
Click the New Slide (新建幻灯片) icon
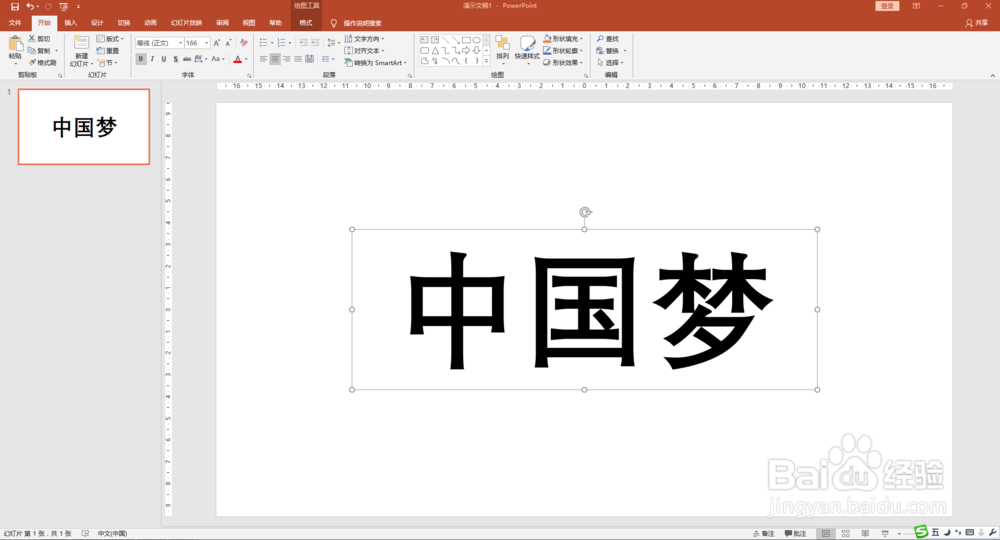coord(81,43)
